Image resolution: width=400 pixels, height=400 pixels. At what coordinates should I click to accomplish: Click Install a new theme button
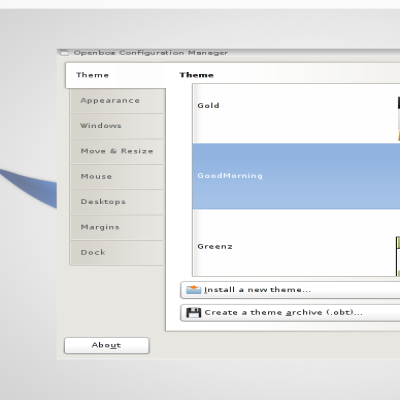290,290
